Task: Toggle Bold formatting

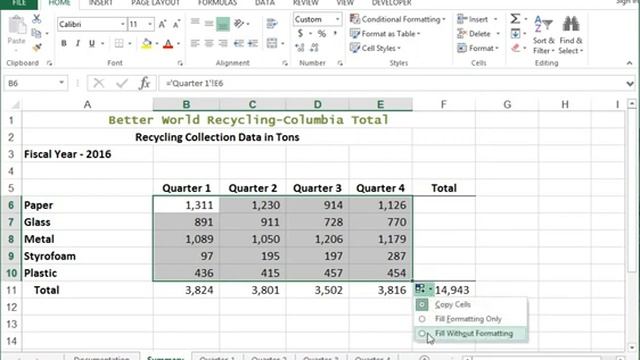Action: click(x=64, y=43)
